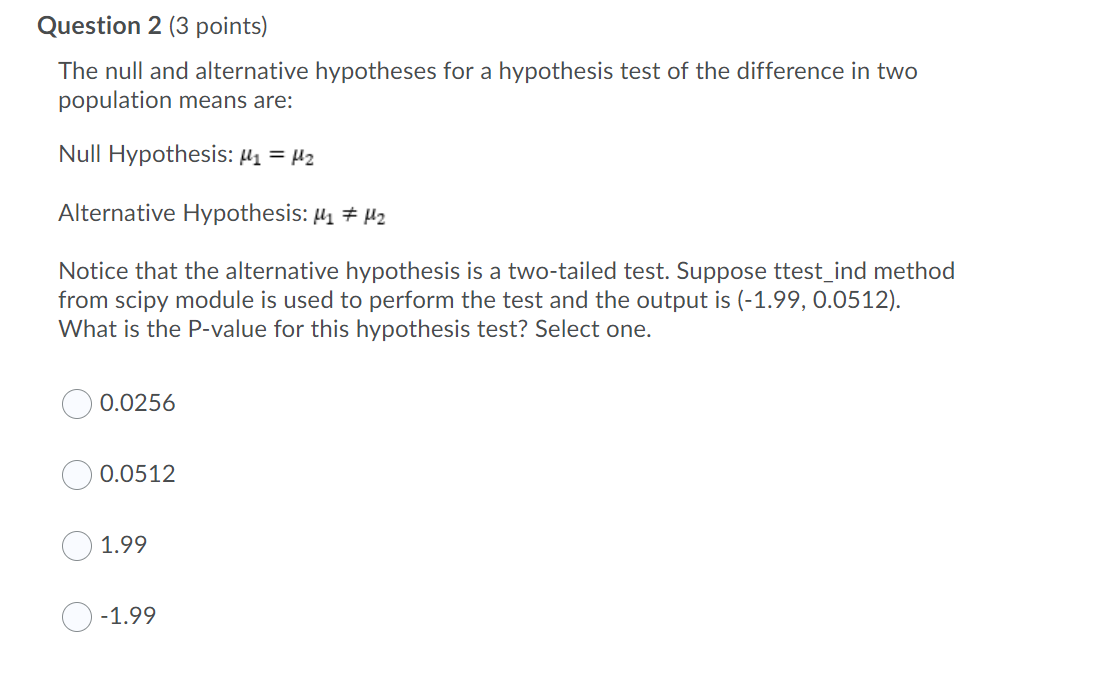Click the answer label text -1.99

point(128,617)
